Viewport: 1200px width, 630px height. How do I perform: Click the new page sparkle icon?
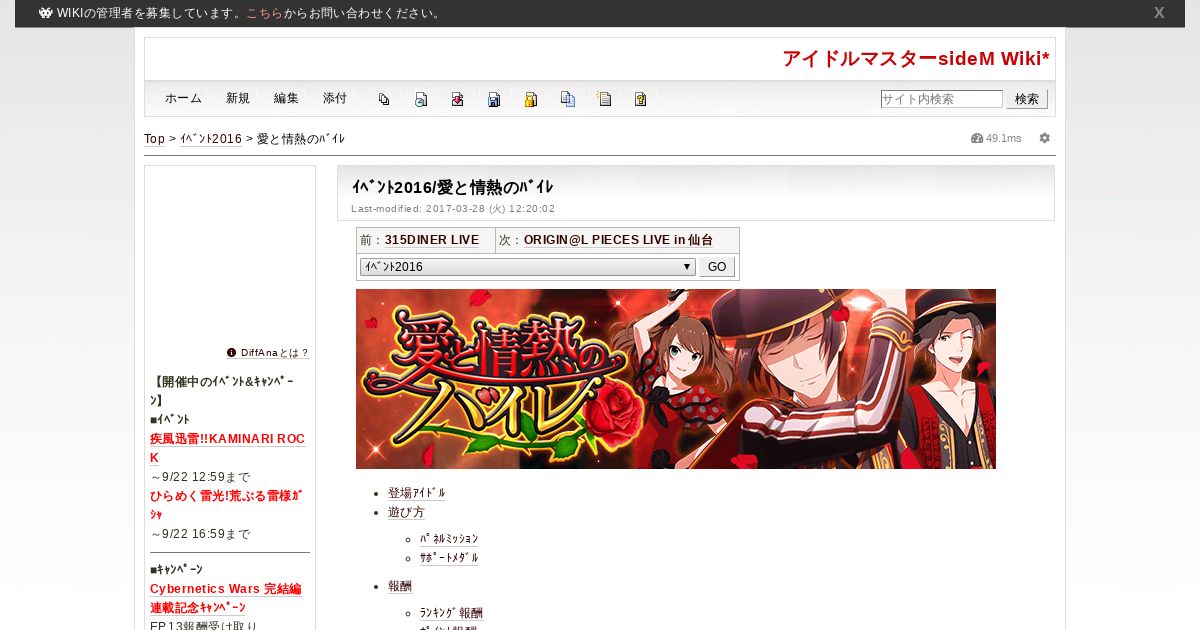(604, 99)
